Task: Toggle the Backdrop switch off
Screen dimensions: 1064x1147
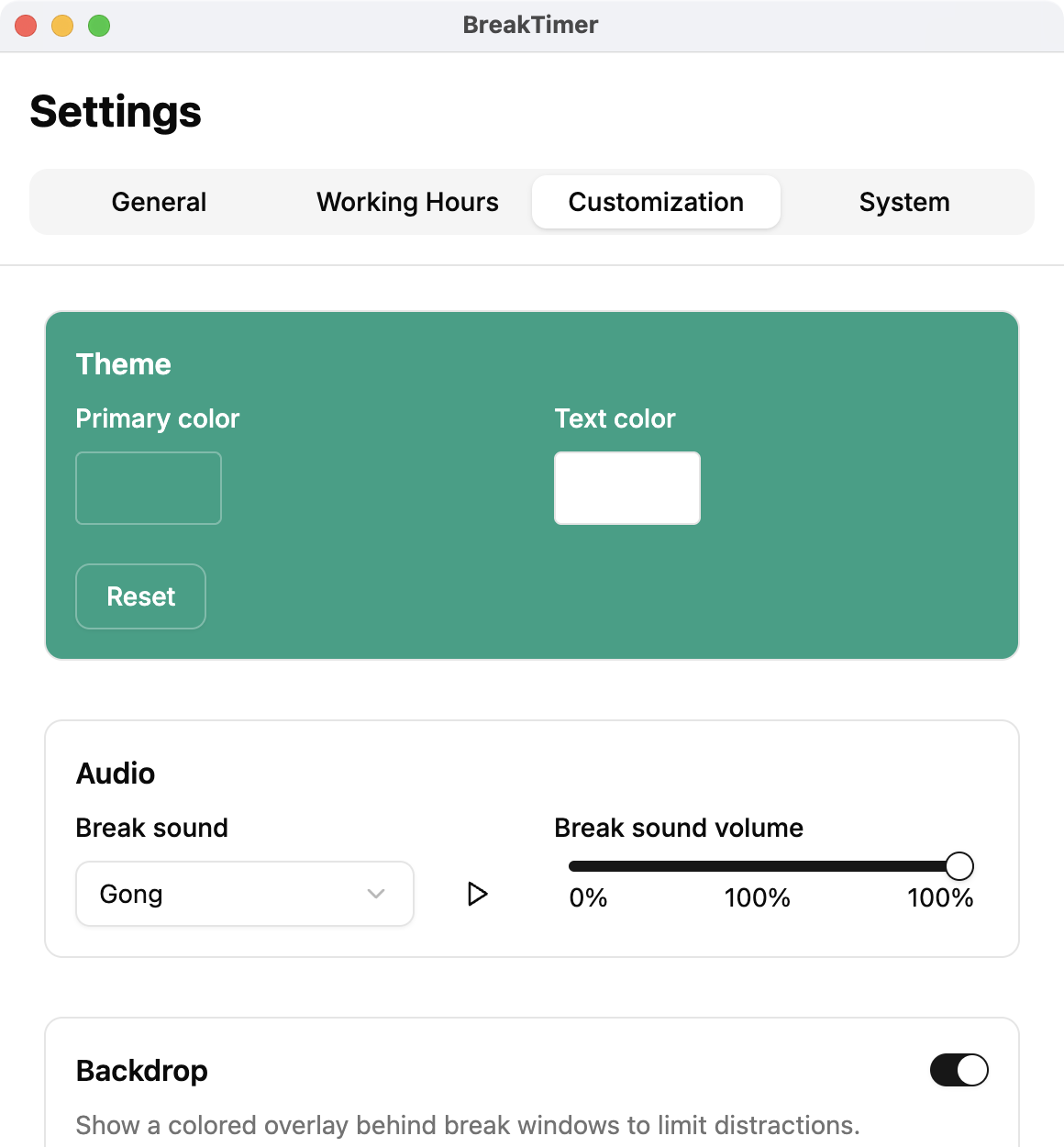Action: click(959, 1070)
